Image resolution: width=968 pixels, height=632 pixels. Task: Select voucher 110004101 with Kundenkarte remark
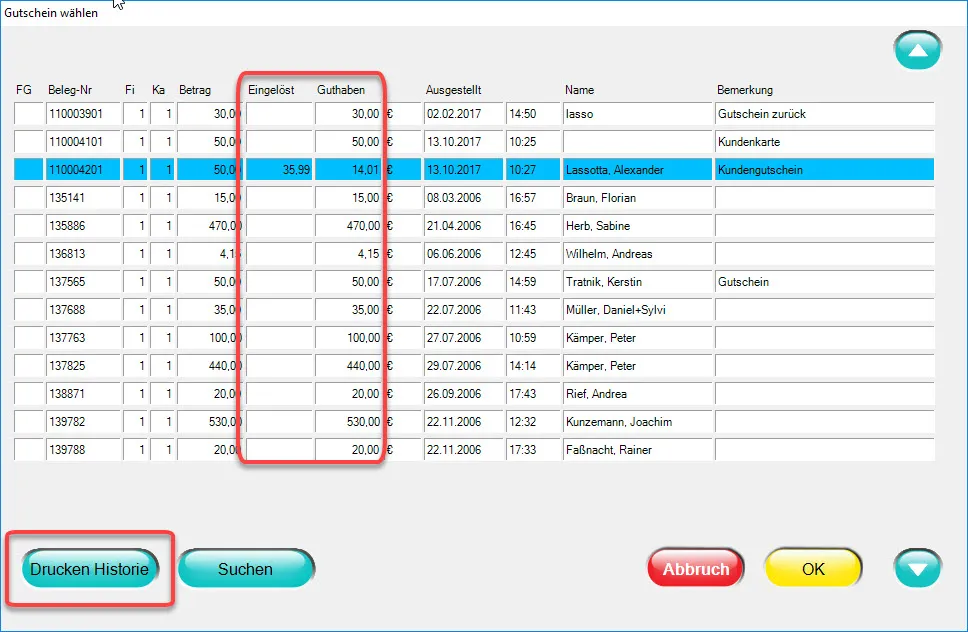(82, 142)
